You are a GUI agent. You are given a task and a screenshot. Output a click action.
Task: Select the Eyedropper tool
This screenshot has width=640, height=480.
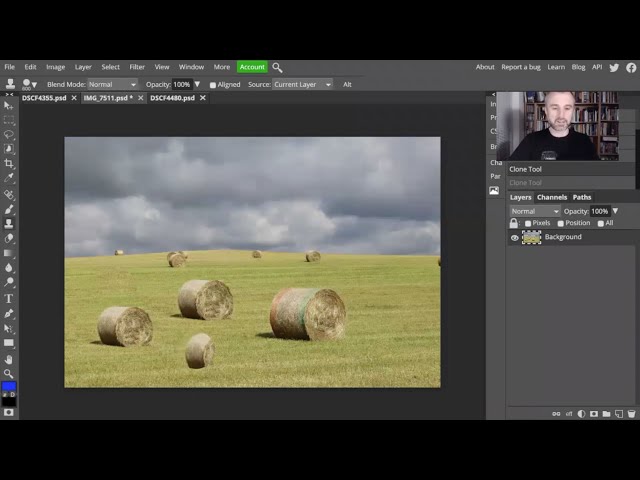[x=9, y=178]
